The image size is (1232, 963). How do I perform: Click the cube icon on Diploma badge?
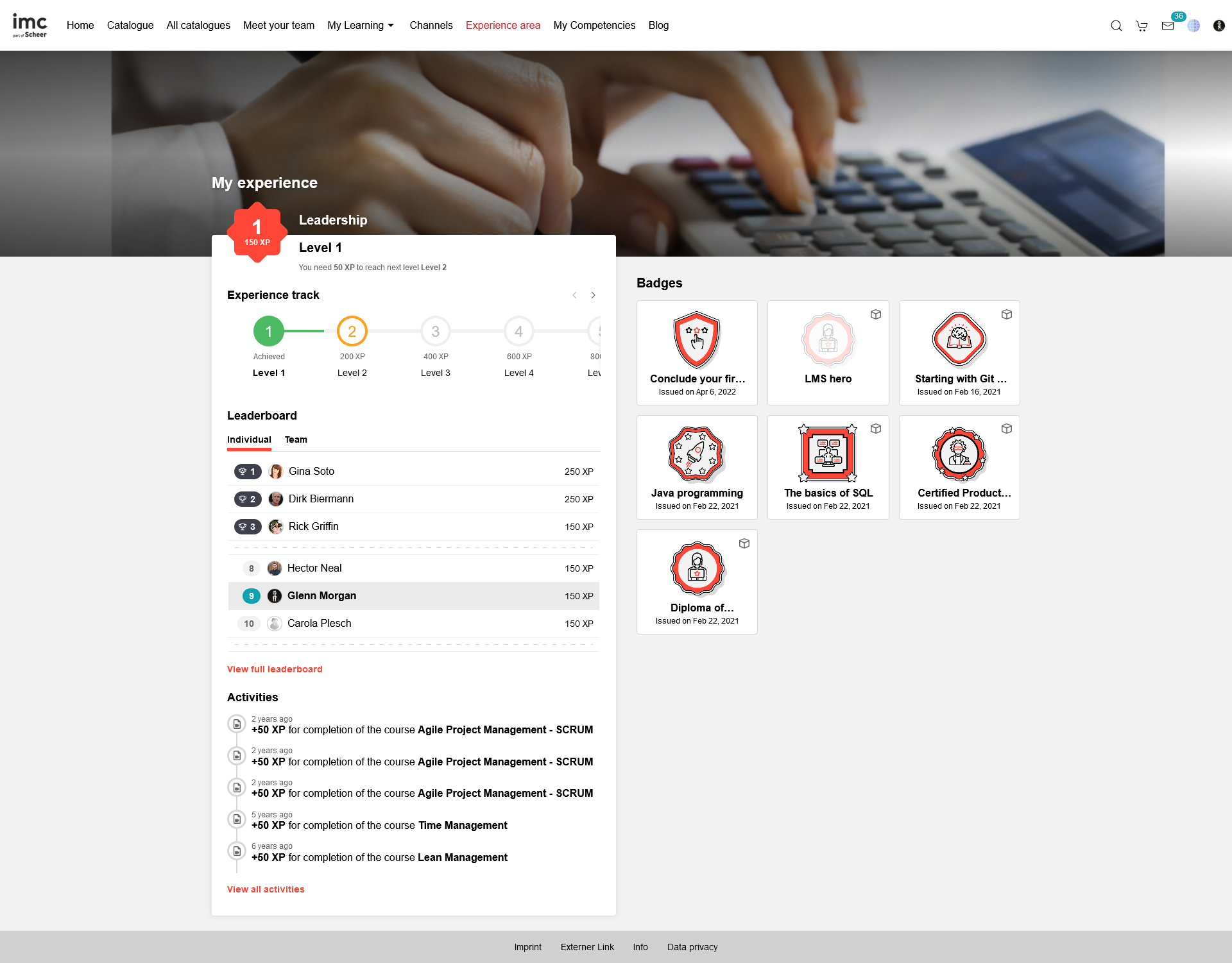coord(744,543)
